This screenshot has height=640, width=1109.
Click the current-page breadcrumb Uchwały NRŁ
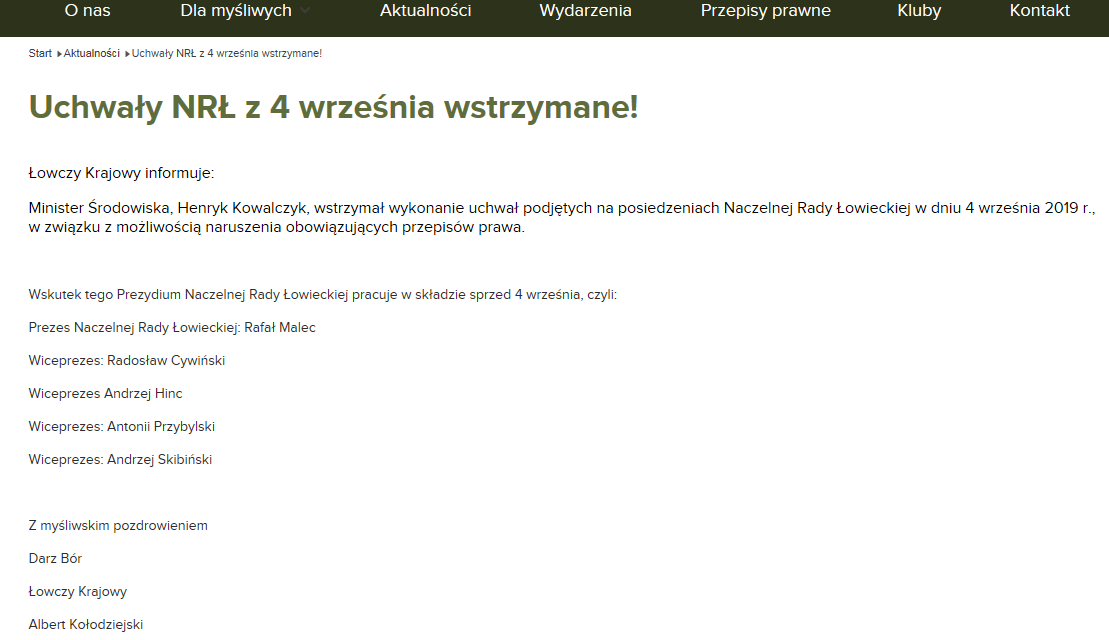(227, 53)
